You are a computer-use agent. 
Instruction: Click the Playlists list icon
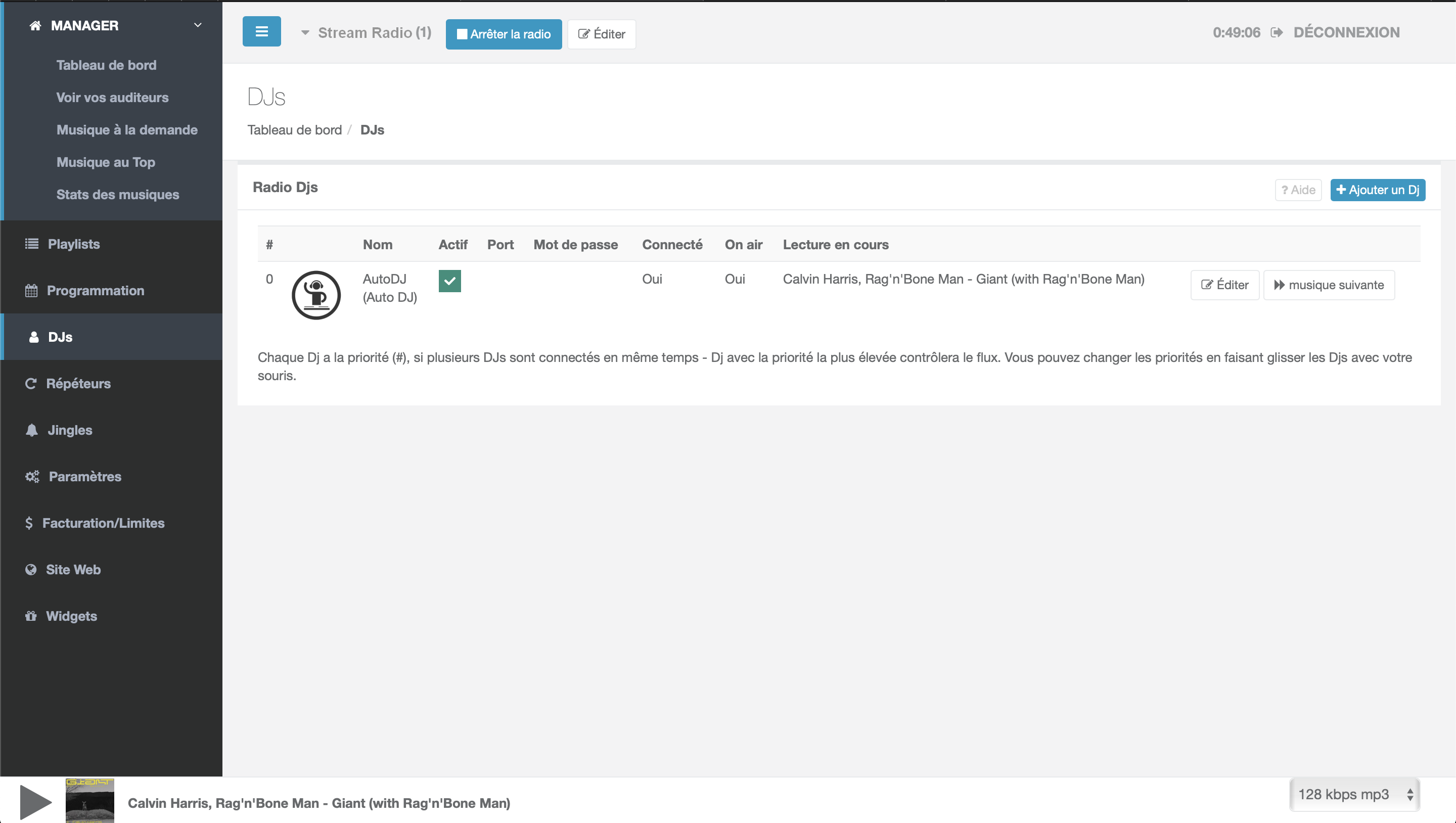click(x=32, y=244)
